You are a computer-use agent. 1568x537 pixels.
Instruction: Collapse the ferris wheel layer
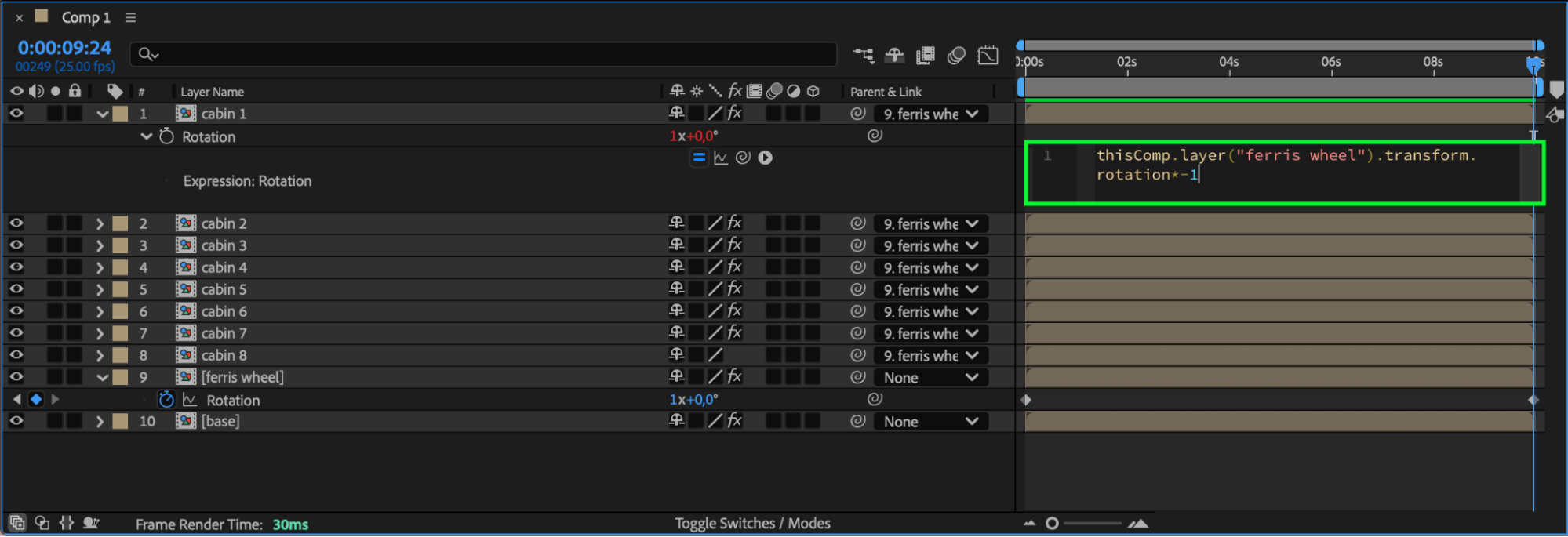click(102, 378)
